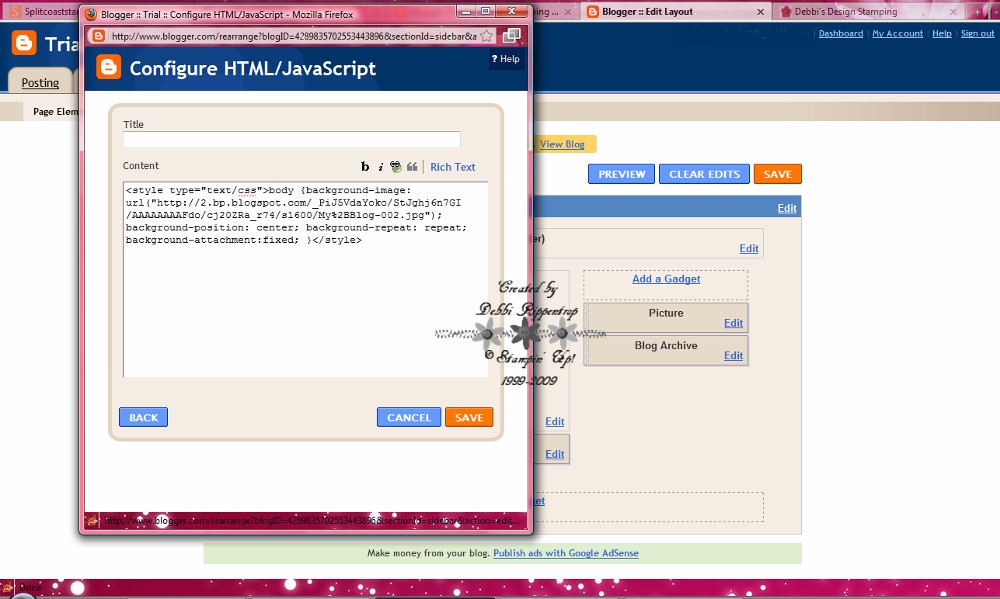Click the View Blog link
This screenshot has width=1000, height=599.
click(562, 144)
